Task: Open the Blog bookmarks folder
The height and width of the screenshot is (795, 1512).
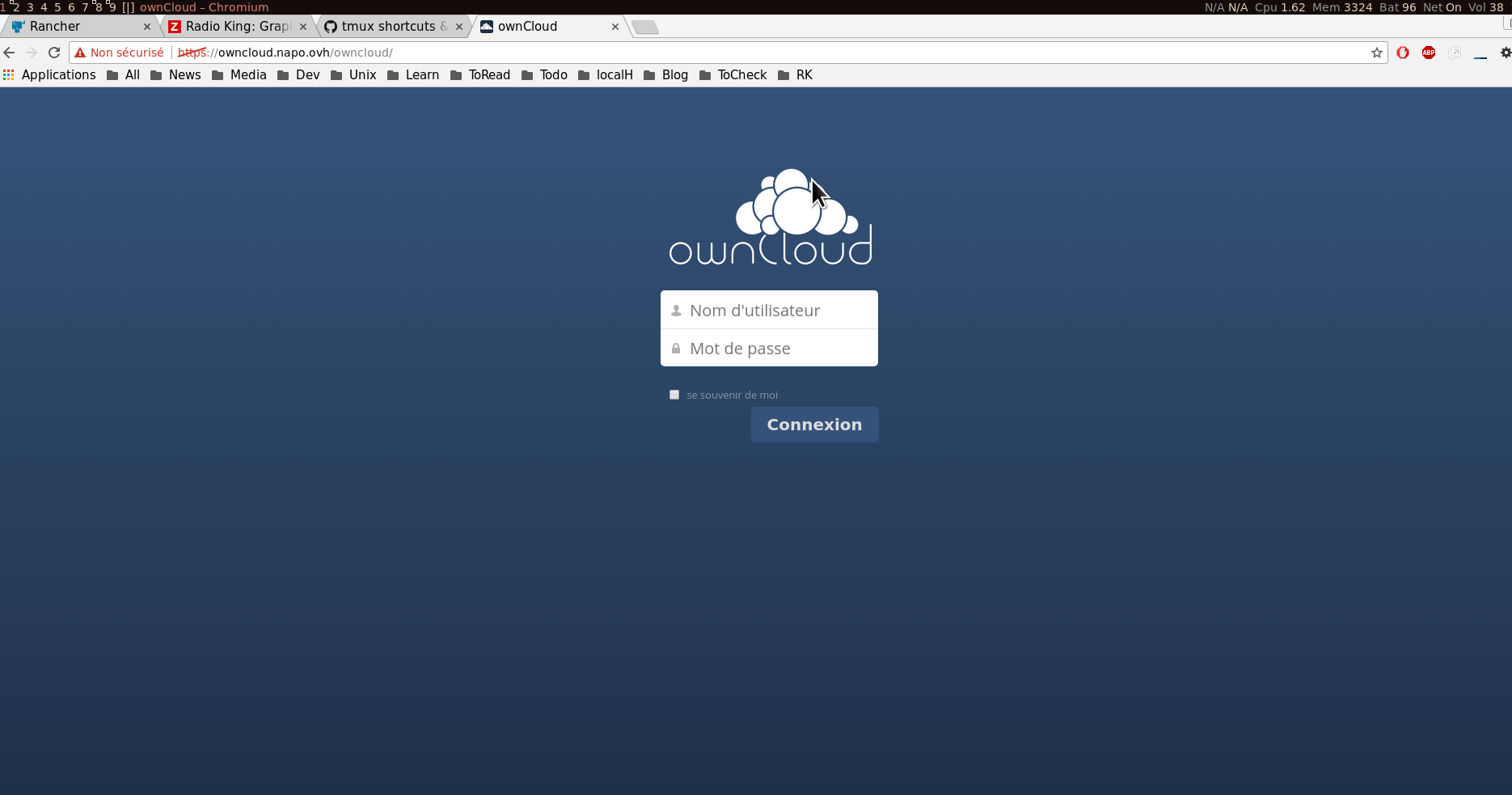Action: (665, 75)
